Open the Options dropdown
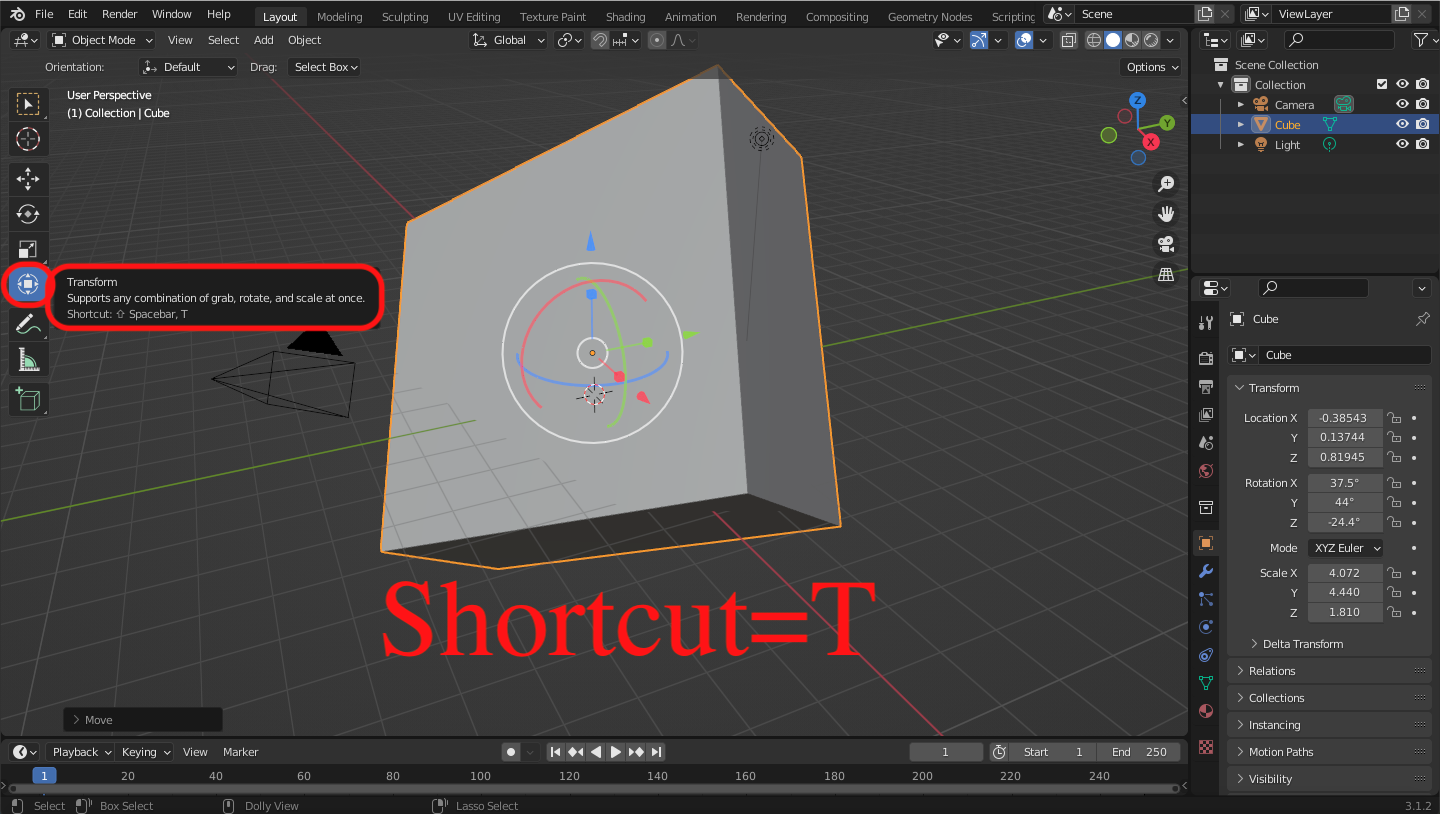 coord(1151,67)
